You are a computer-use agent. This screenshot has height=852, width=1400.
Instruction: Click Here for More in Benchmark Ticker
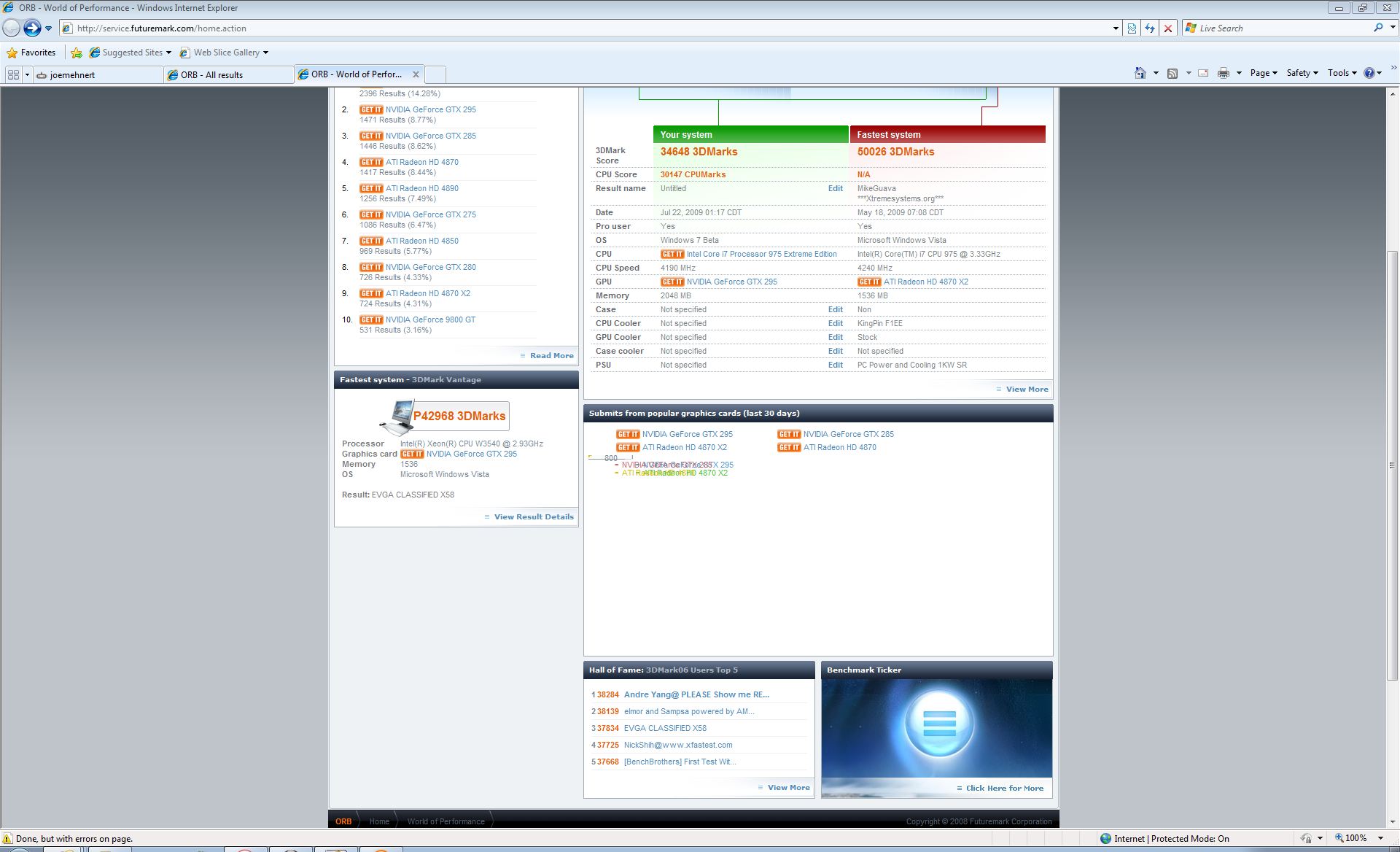coord(1004,788)
